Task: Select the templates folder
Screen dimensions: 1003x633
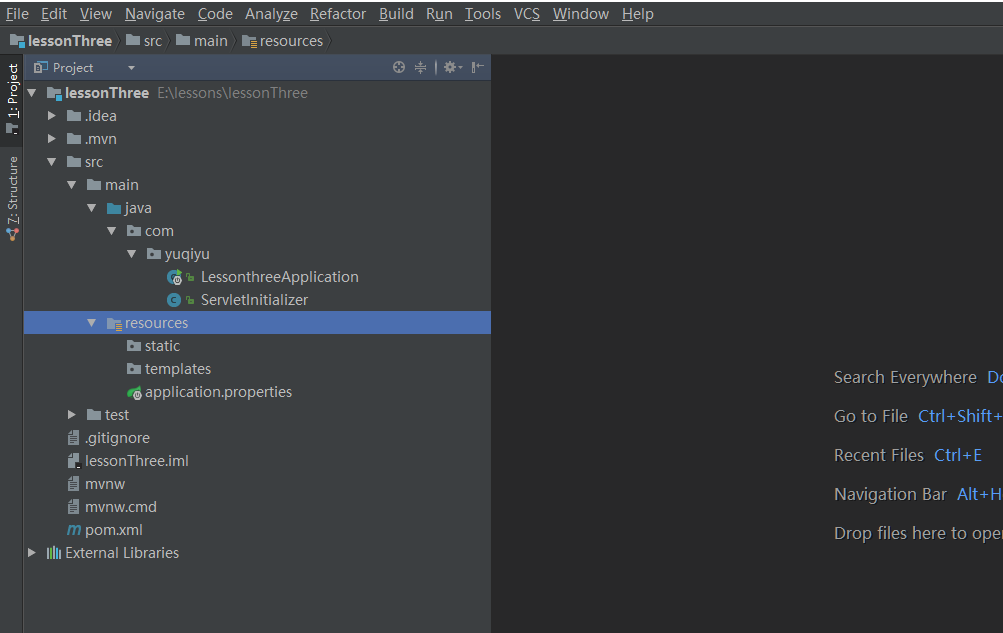Action: (178, 369)
